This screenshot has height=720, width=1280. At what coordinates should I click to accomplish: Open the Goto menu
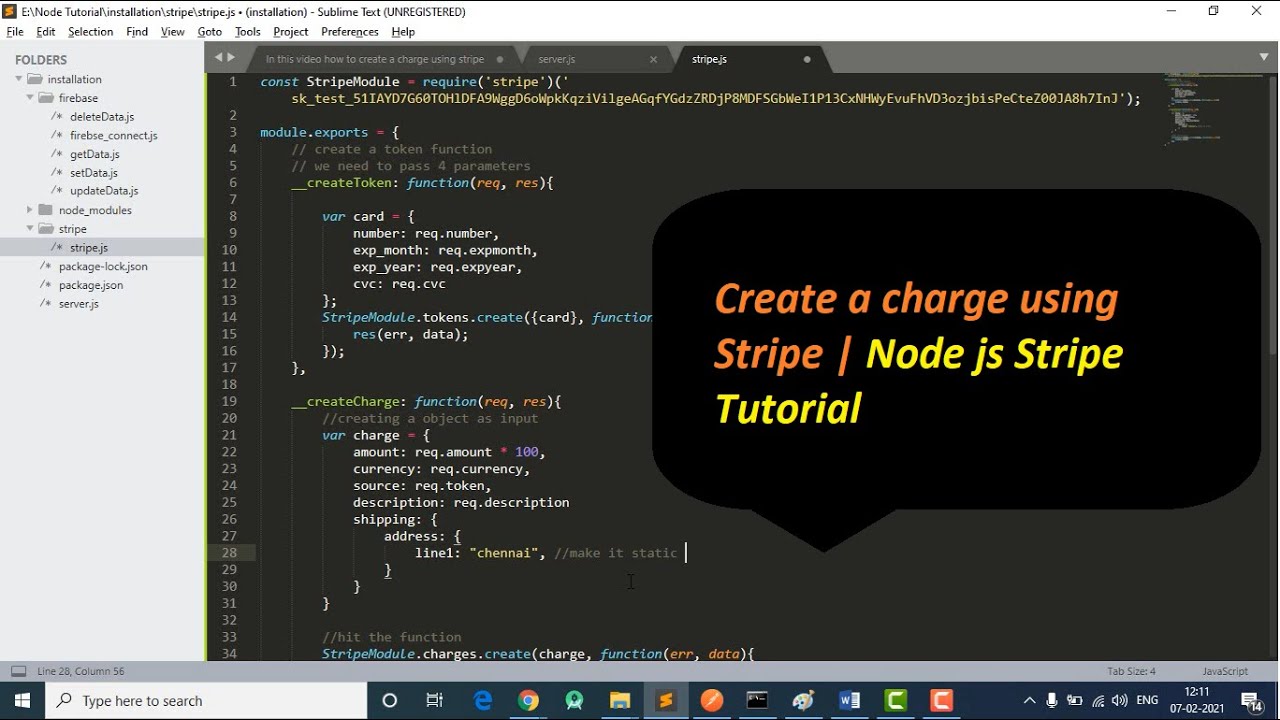(210, 32)
